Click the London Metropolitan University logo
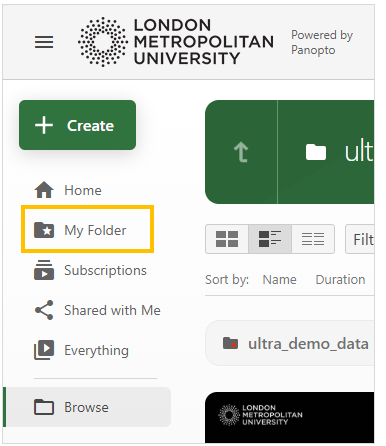 pyautogui.click(x=176, y=42)
